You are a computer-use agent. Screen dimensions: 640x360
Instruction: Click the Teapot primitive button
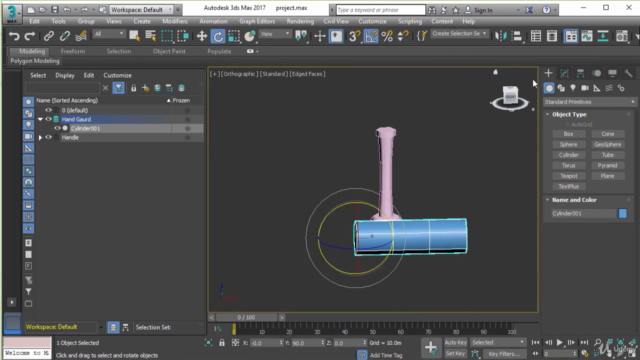click(569, 176)
